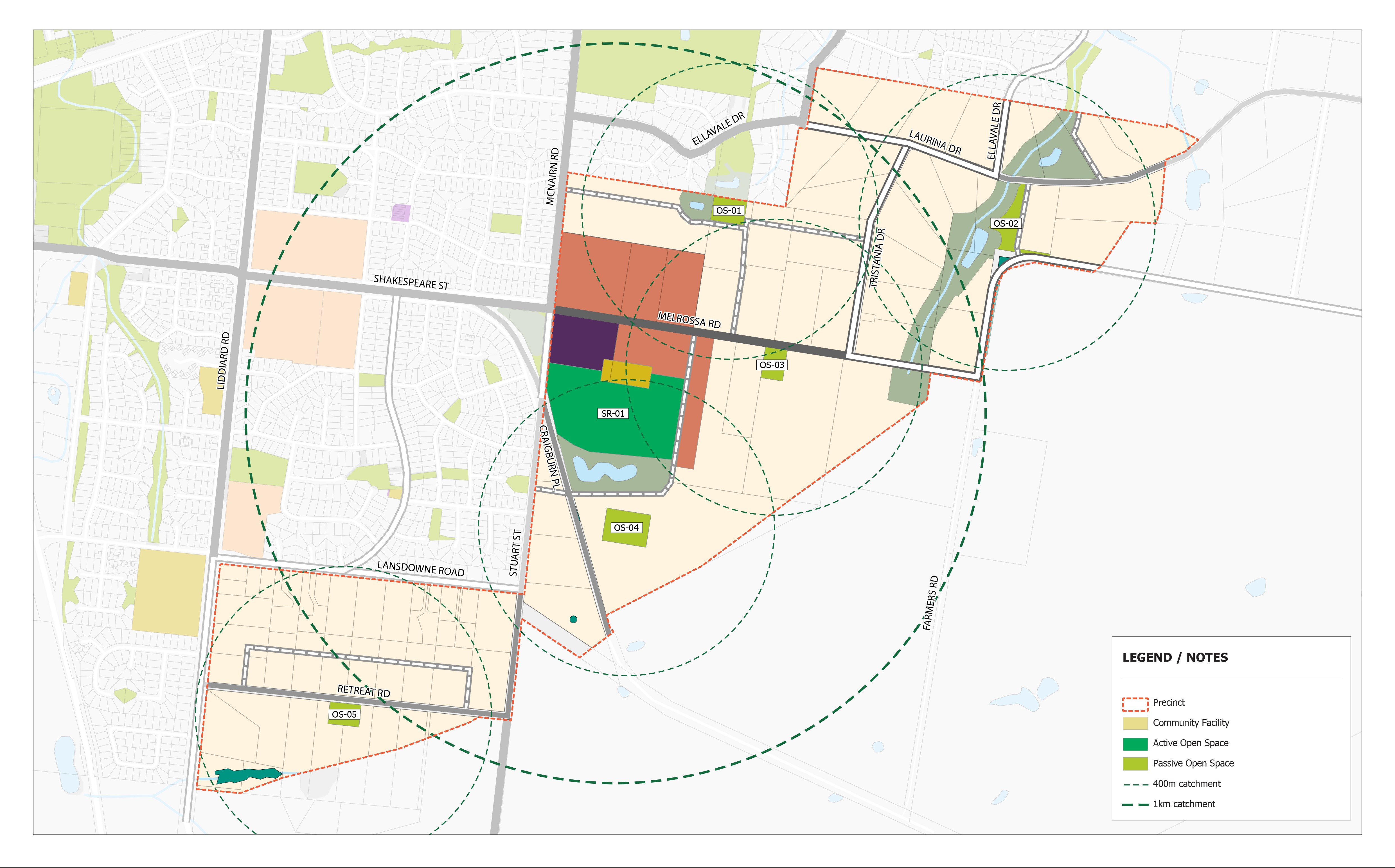Click the SR-01 active open space label
This screenshot has width=1395, height=868.
[612, 413]
